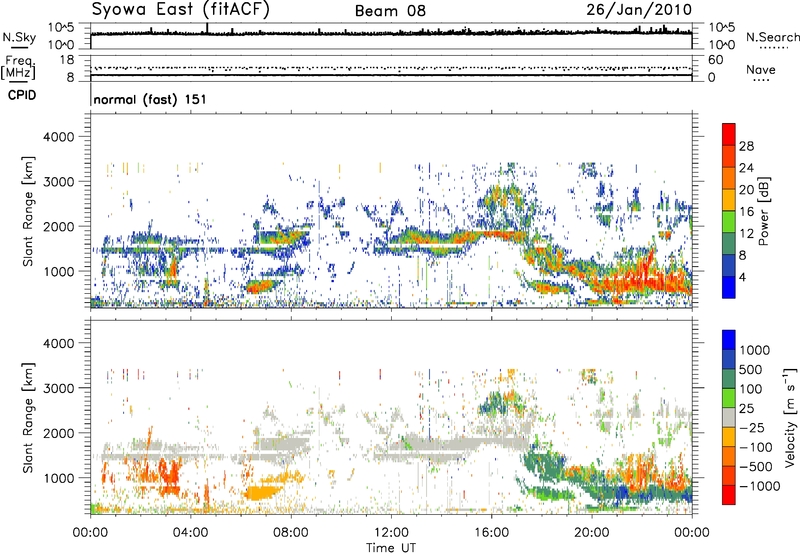This screenshot has width=800, height=554.
Task: Pick the red bottom Velocity colorbar segment
Action: [729, 495]
